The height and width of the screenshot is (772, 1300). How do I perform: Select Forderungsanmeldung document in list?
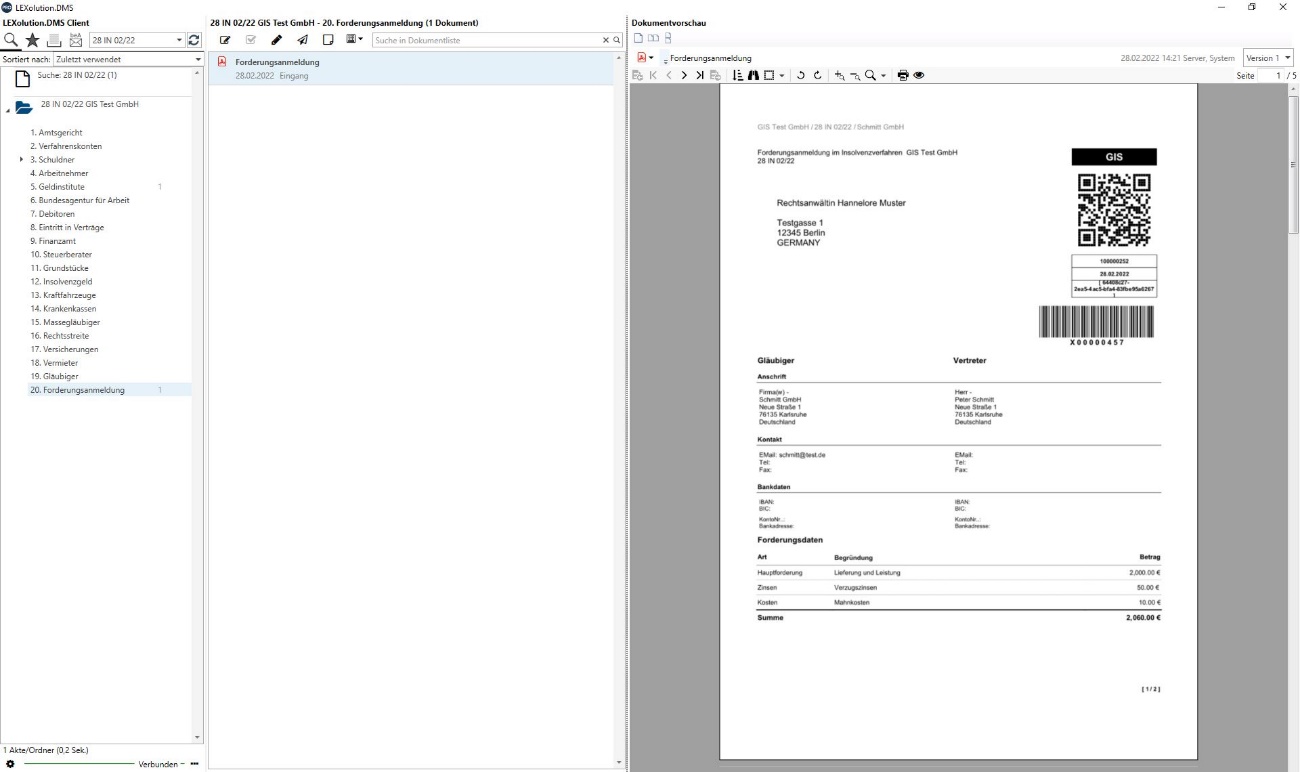[411, 68]
